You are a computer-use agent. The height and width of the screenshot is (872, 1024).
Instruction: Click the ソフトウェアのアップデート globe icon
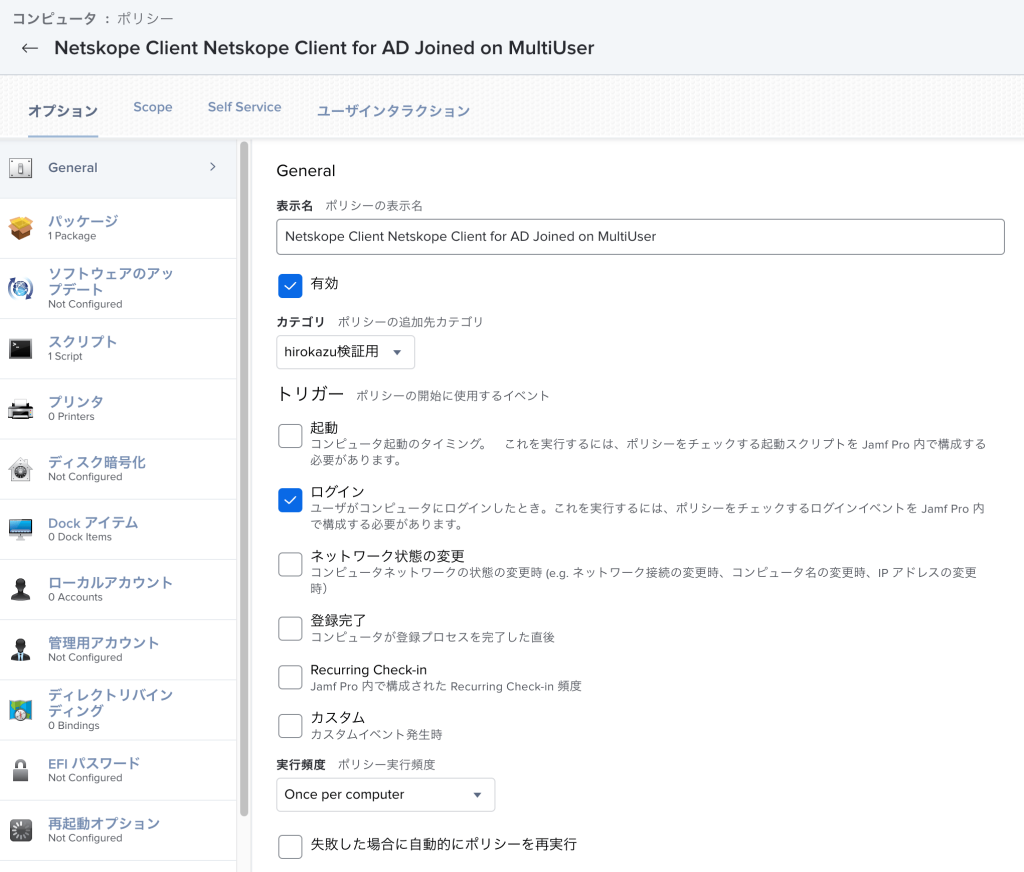click(x=20, y=288)
